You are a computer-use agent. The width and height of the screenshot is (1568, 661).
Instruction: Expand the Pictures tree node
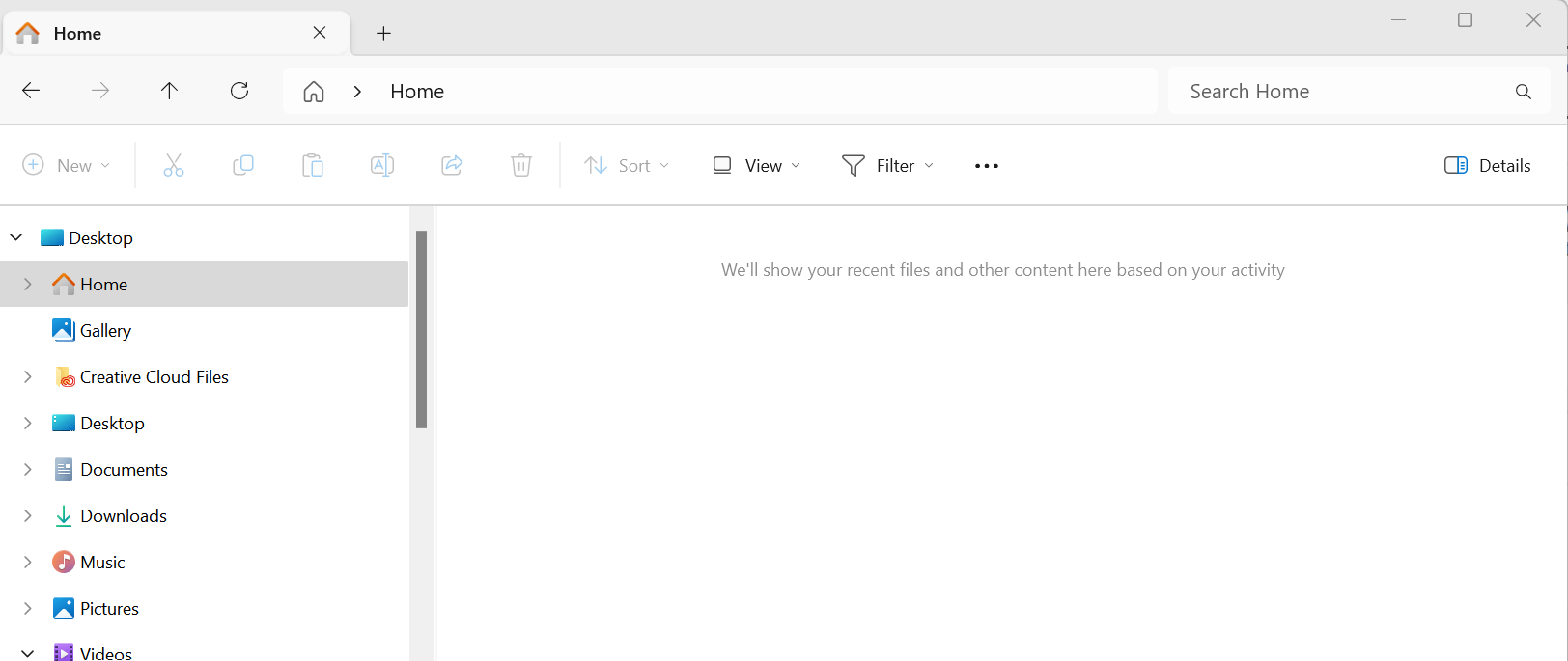pos(28,608)
